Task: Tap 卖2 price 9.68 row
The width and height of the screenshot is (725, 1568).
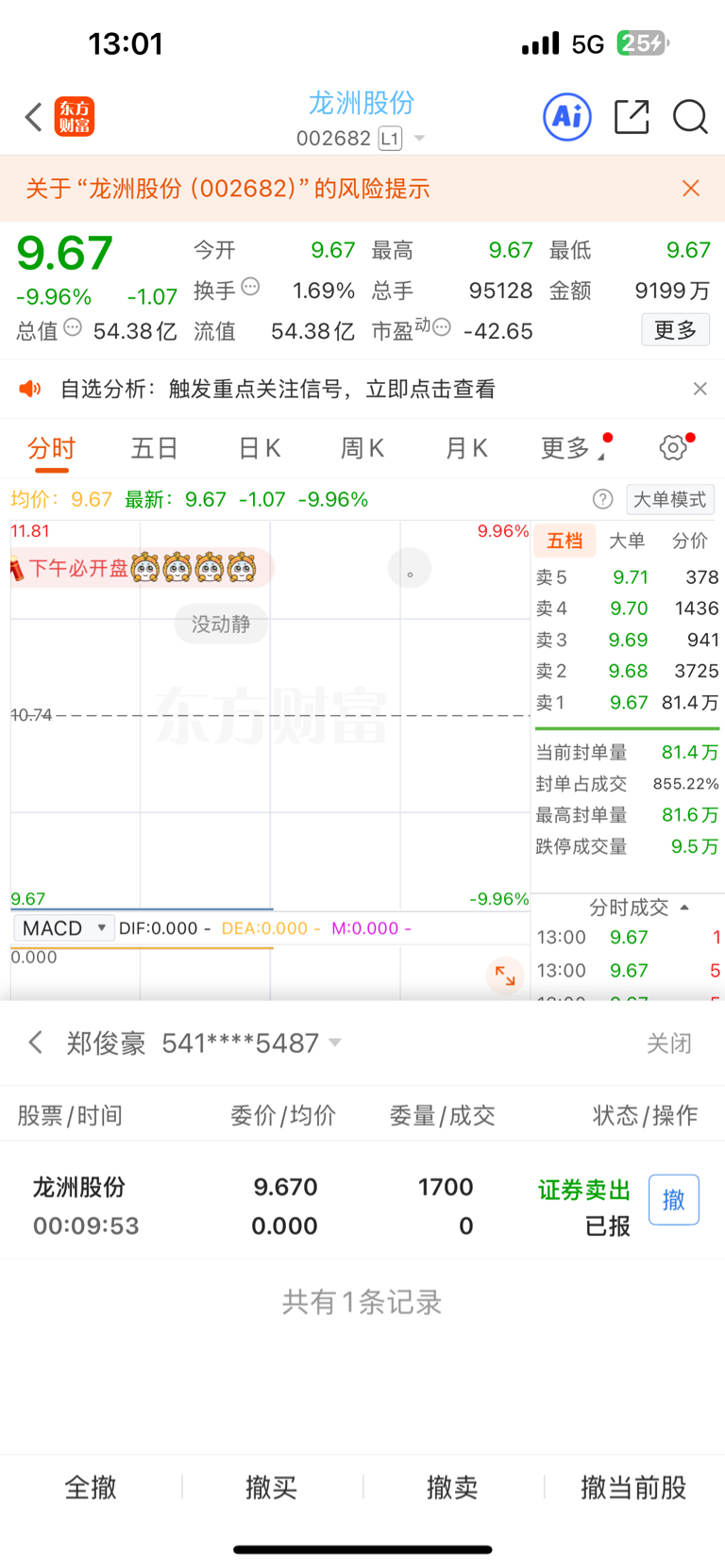Action: [x=627, y=671]
